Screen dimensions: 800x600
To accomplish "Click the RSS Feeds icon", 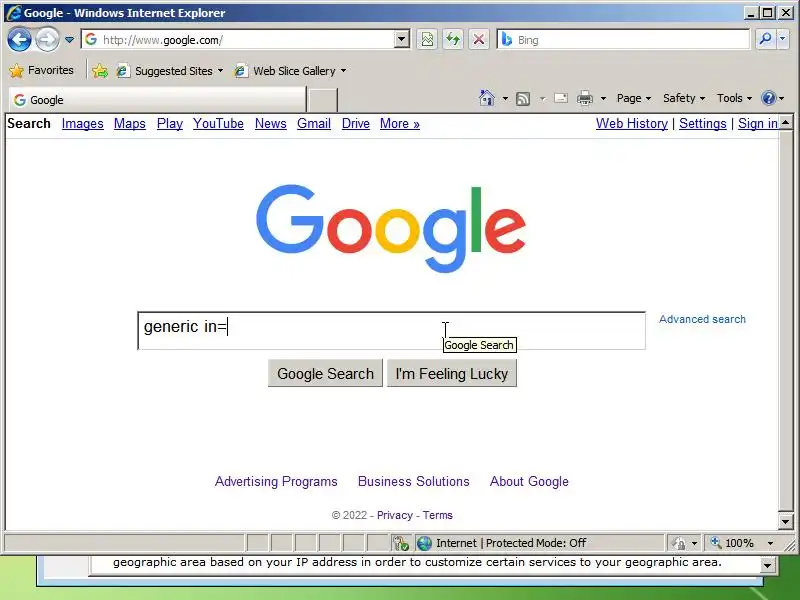I will (523, 98).
